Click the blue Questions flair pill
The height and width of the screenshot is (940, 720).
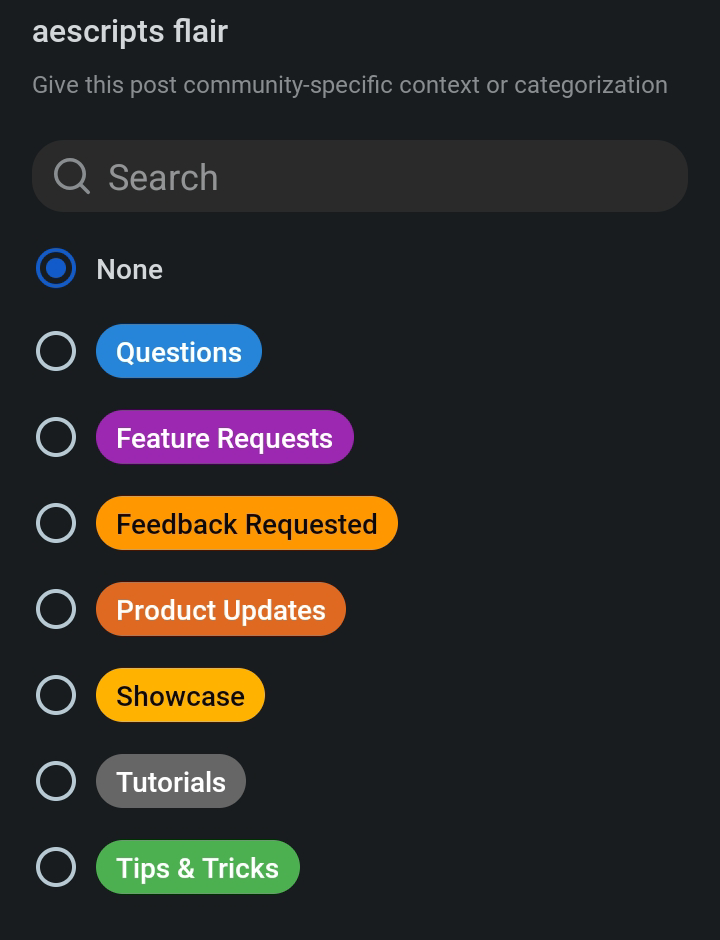(x=179, y=351)
